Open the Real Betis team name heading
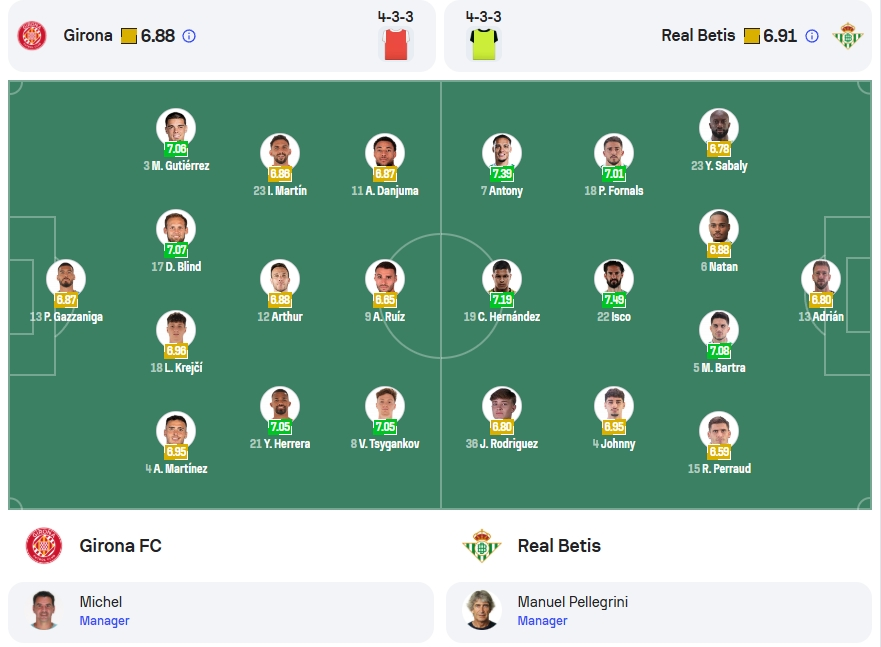 click(559, 545)
